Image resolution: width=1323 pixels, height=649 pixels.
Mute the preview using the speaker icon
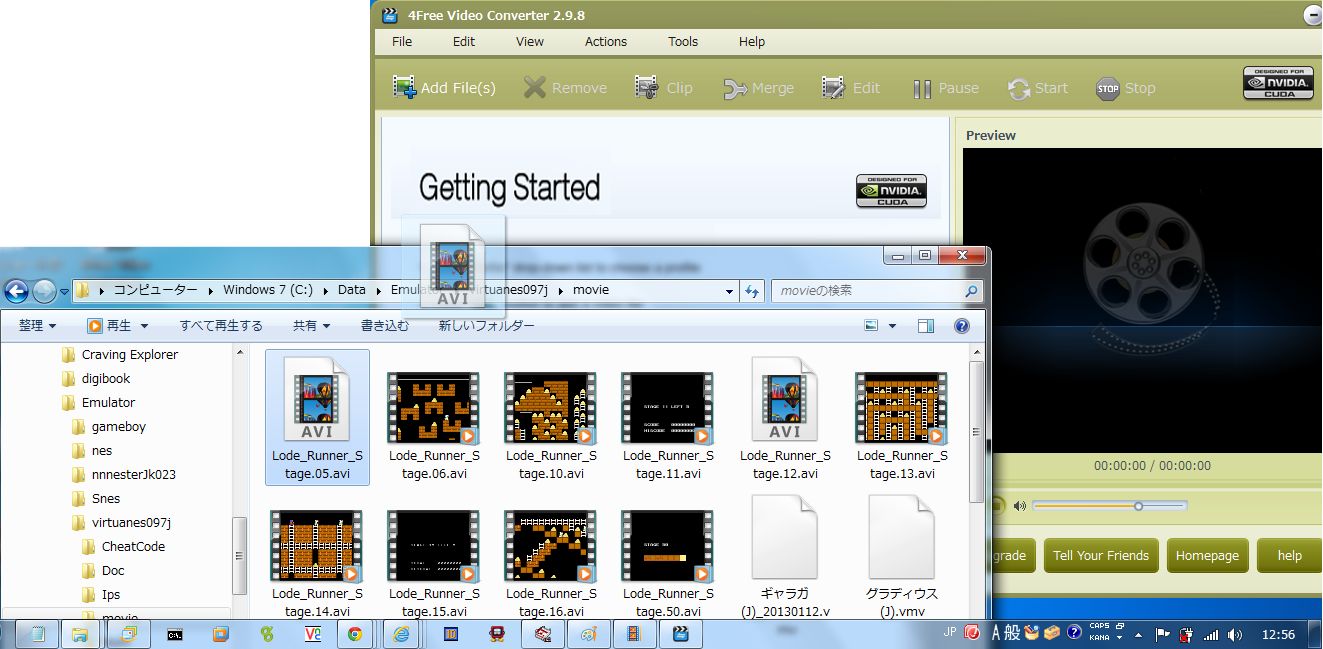(1019, 506)
